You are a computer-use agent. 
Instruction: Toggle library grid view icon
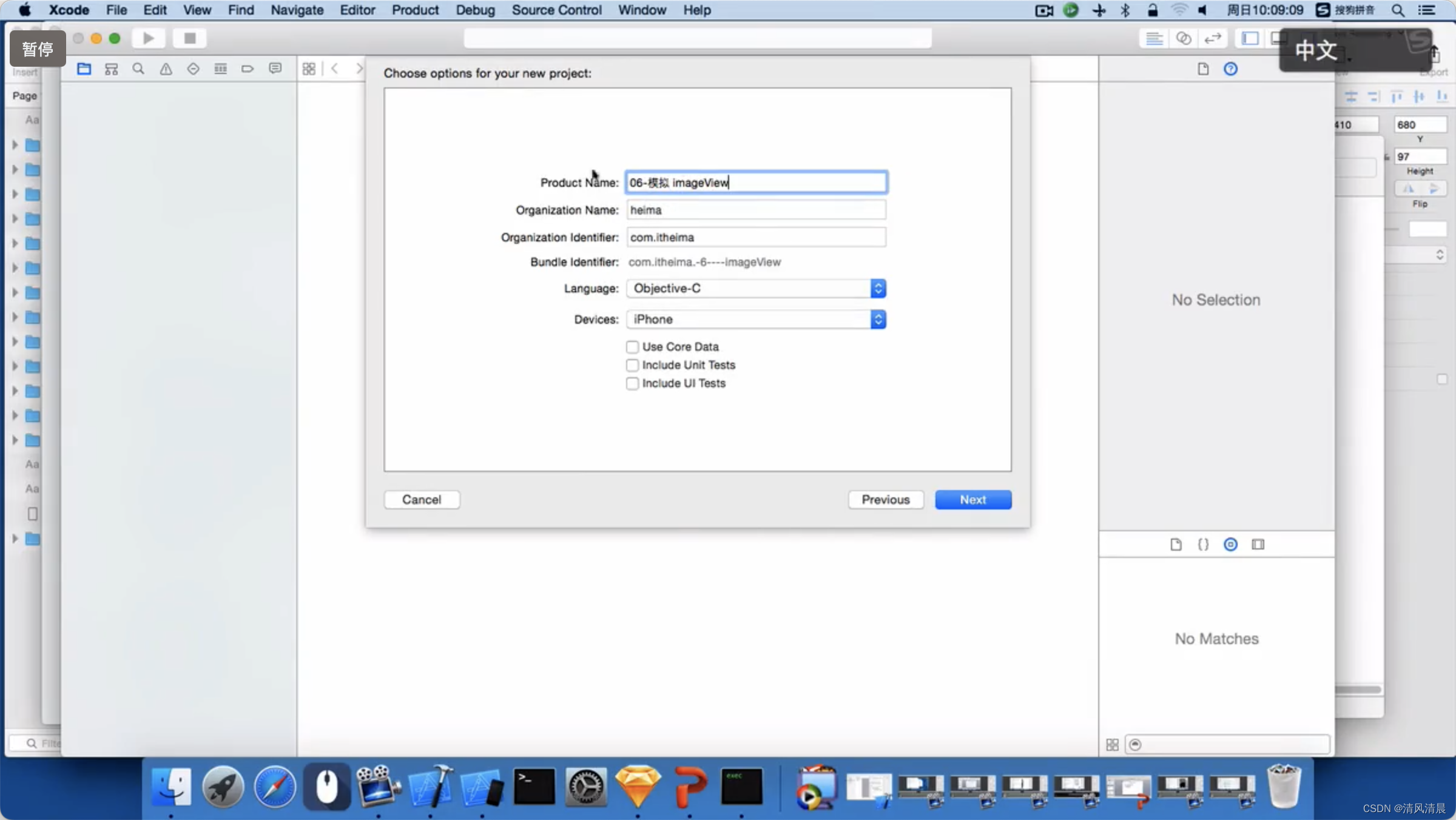pos(1112,744)
